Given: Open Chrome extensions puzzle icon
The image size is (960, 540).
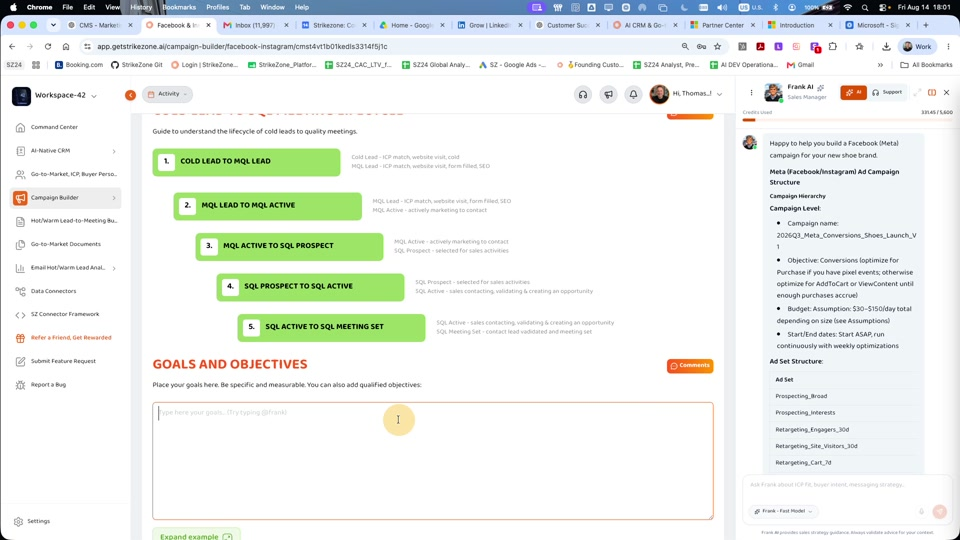Looking at the screenshot, I should click(833, 47).
